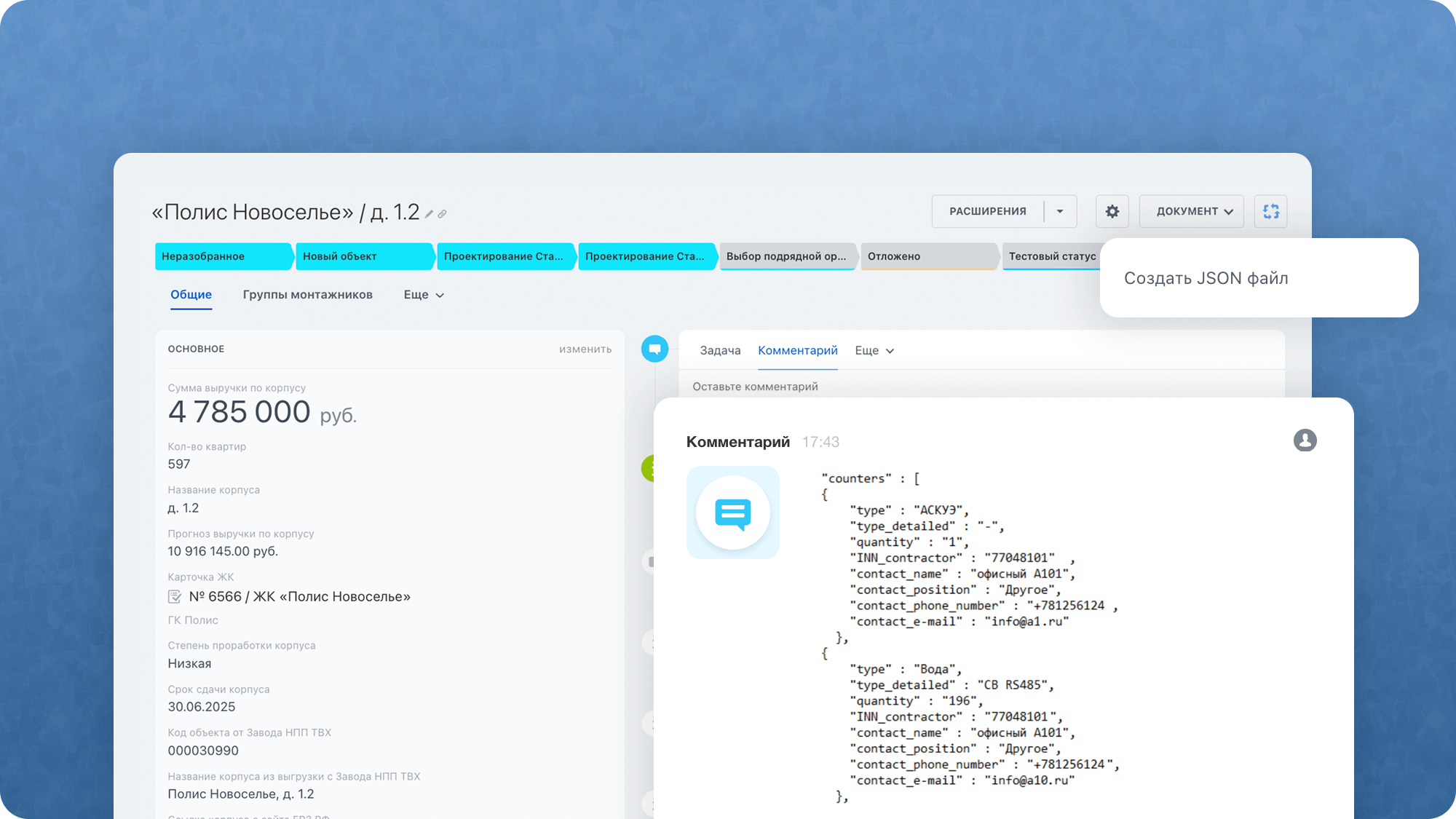Click the copy-link chain icon beside title
The height and width of the screenshot is (819, 1456).
tap(442, 214)
